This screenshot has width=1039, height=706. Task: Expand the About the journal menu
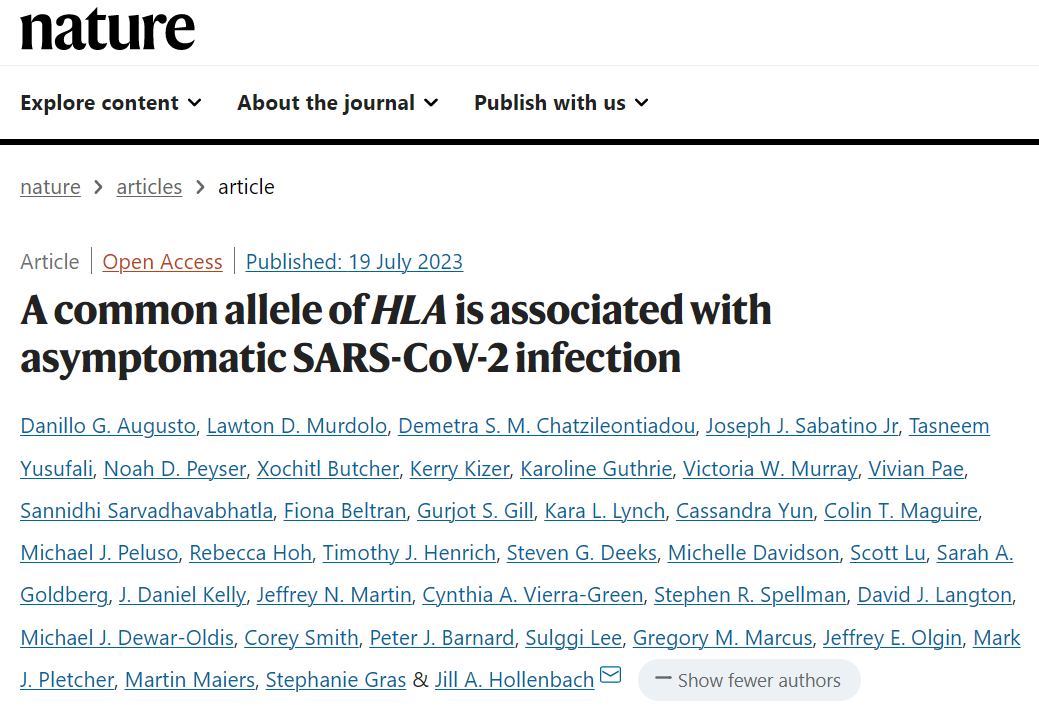(x=337, y=103)
